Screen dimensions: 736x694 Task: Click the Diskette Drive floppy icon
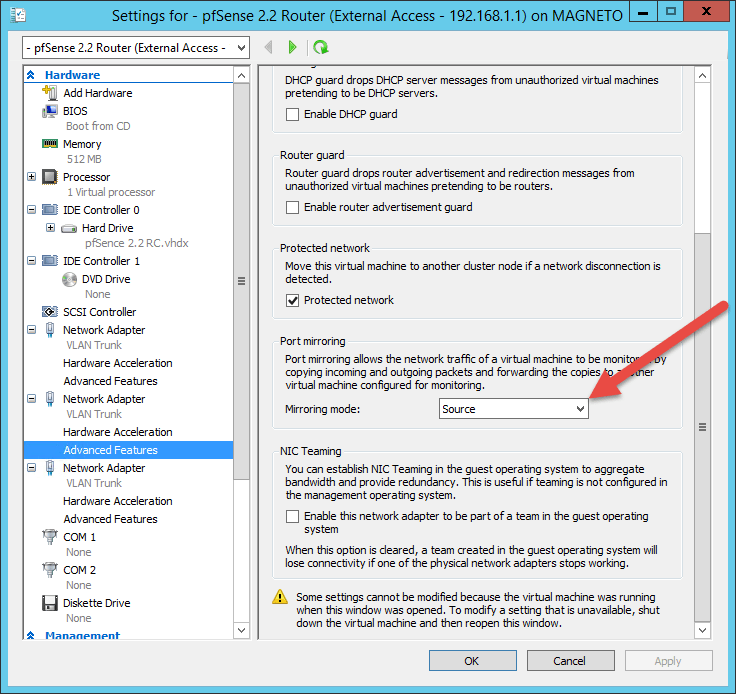[50, 603]
